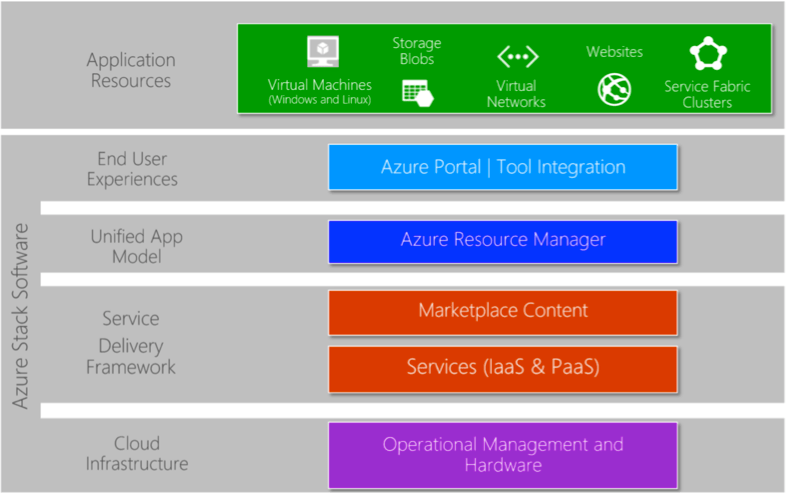Select the Websites globe icon

[614, 89]
